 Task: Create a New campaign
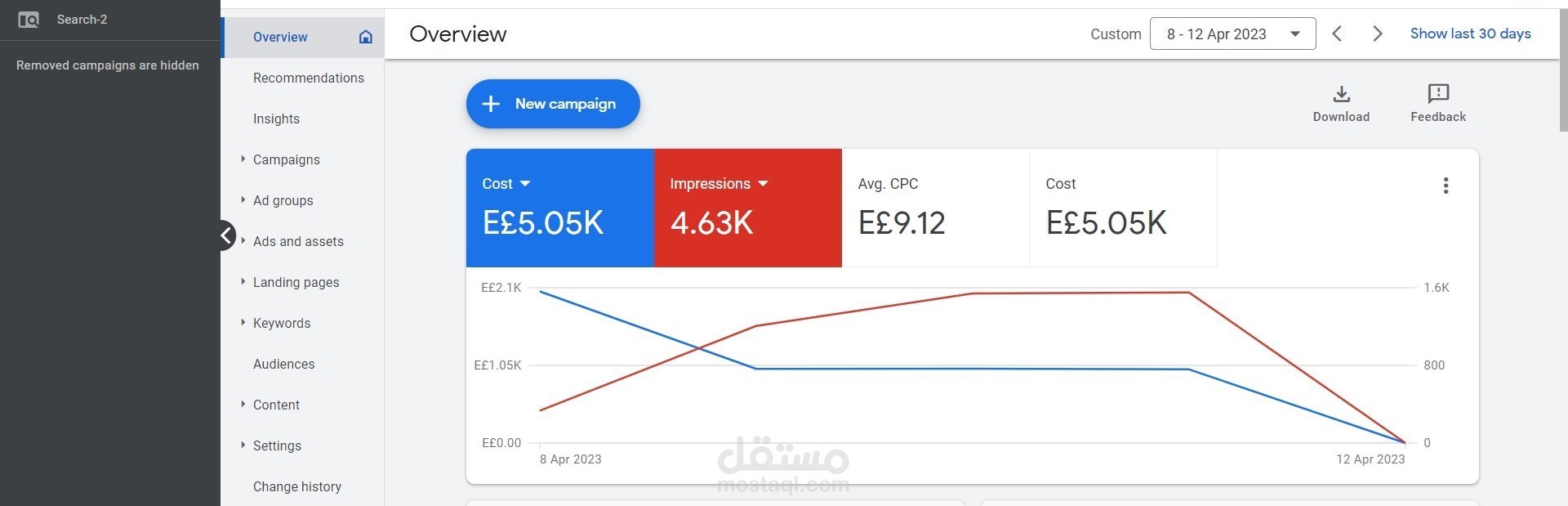[553, 104]
